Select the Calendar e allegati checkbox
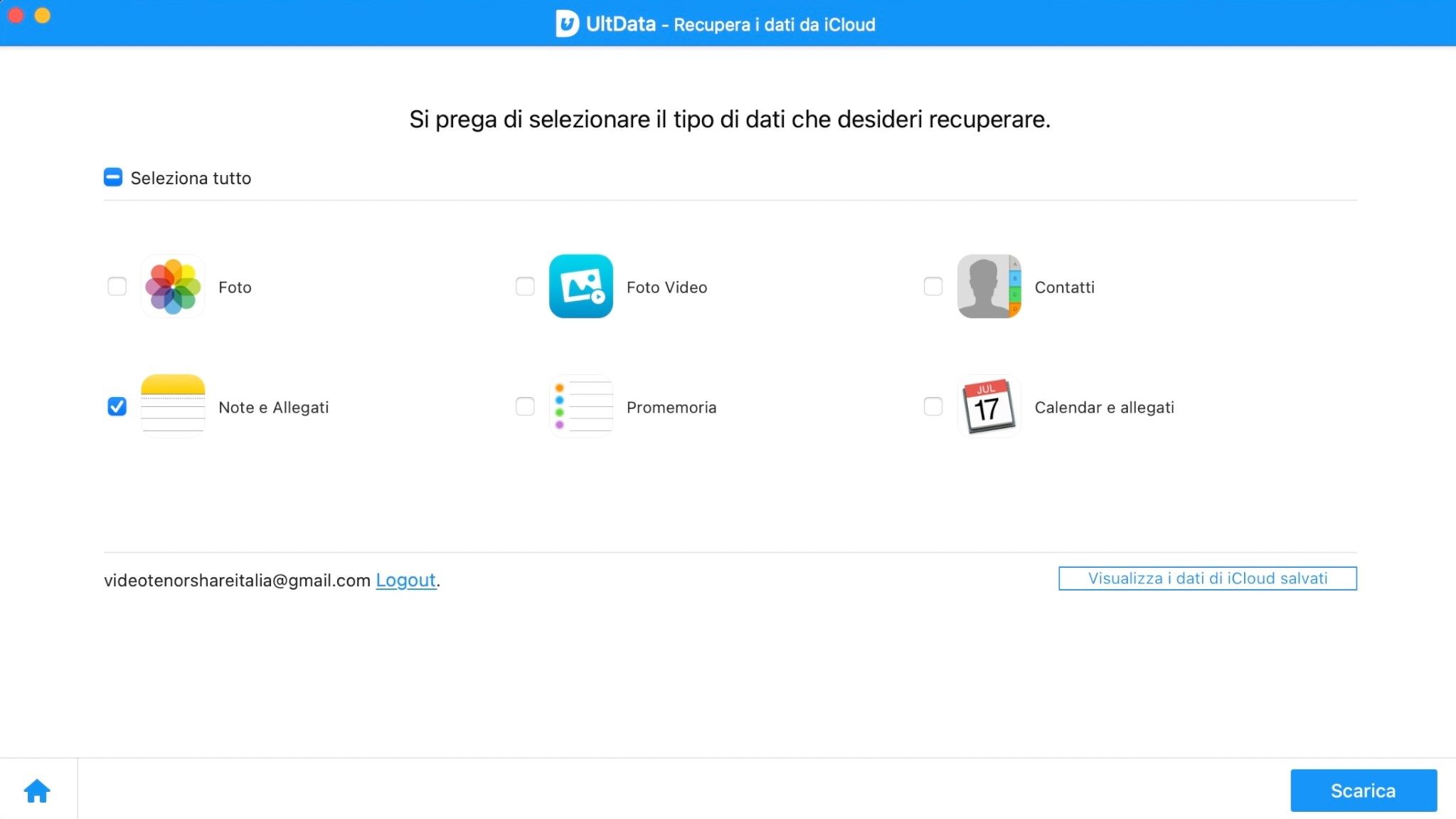1456x819 pixels. coord(933,406)
